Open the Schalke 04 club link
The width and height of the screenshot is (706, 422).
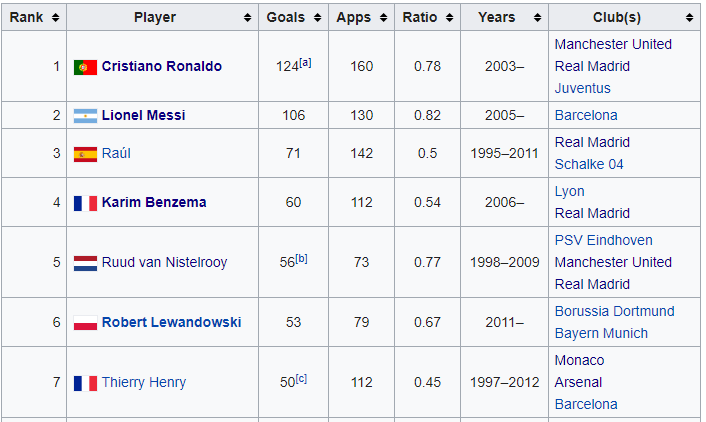pyautogui.click(x=589, y=164)
